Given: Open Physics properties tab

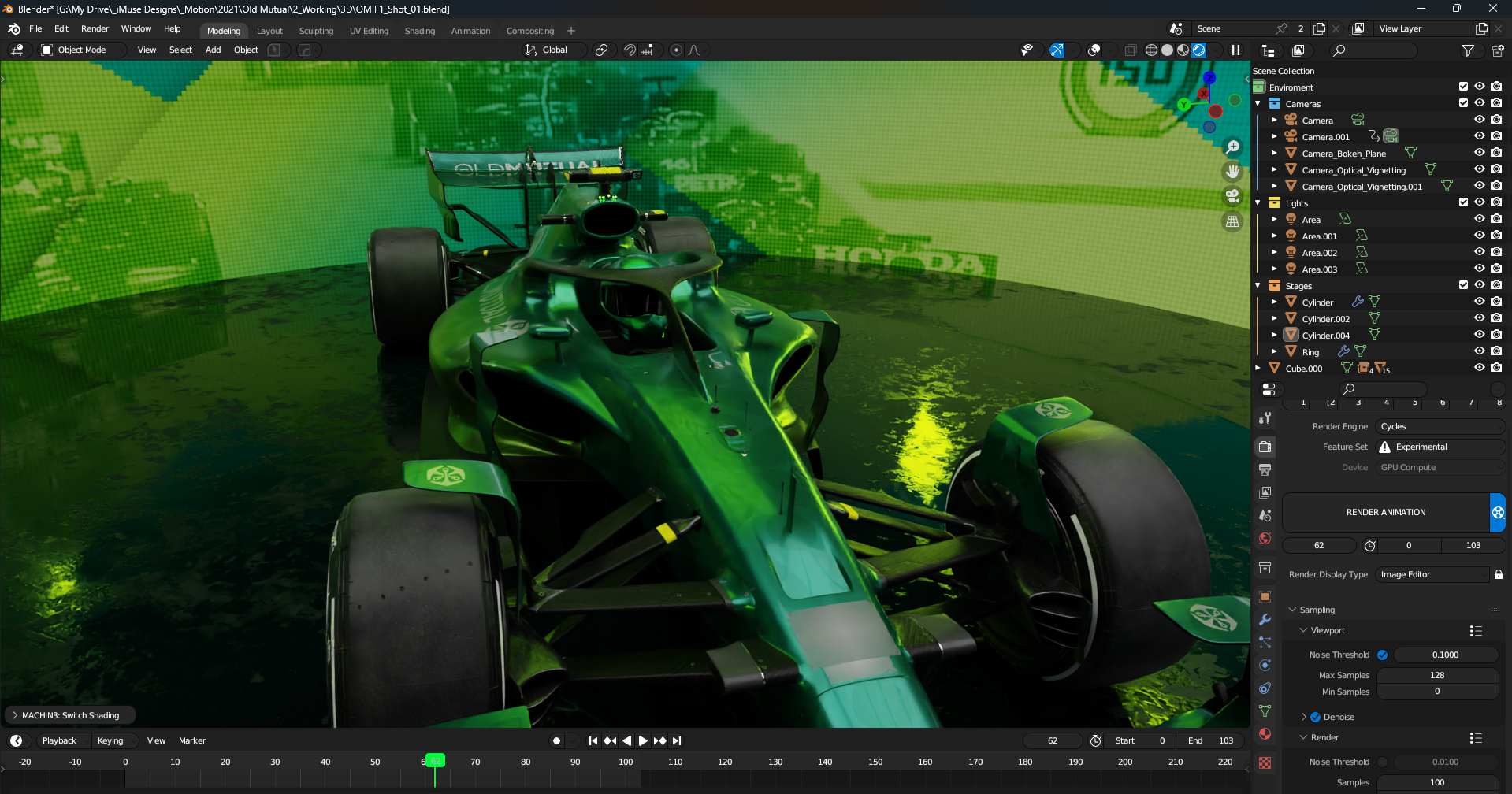Looking at the screenshot, I should (1265, 666).
